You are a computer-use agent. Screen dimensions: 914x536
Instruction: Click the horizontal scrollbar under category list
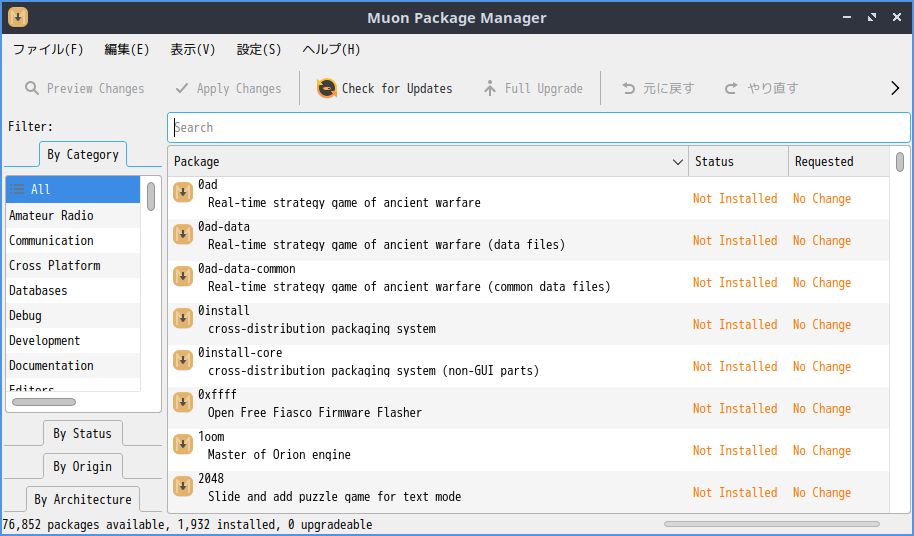click(44, 402)
